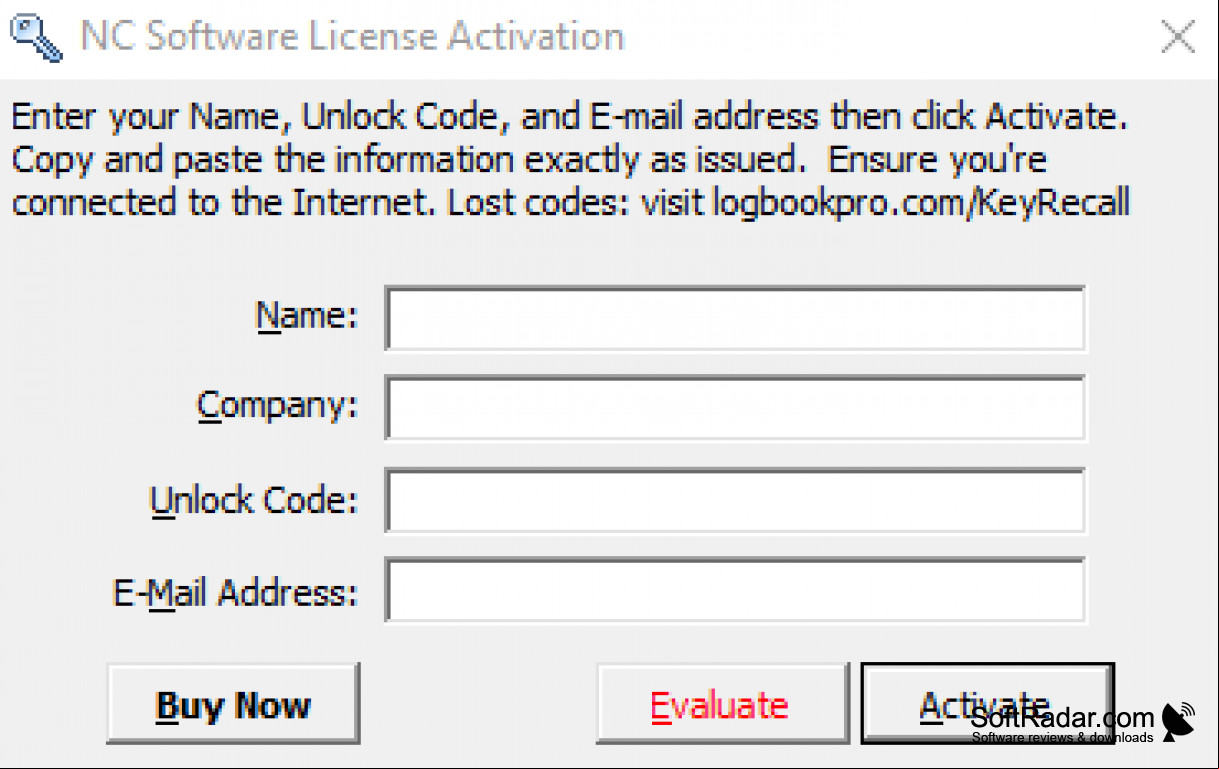Click the red Evaluate button
The height and width of the screenshot is (769, 1219).
coord(721,704)
